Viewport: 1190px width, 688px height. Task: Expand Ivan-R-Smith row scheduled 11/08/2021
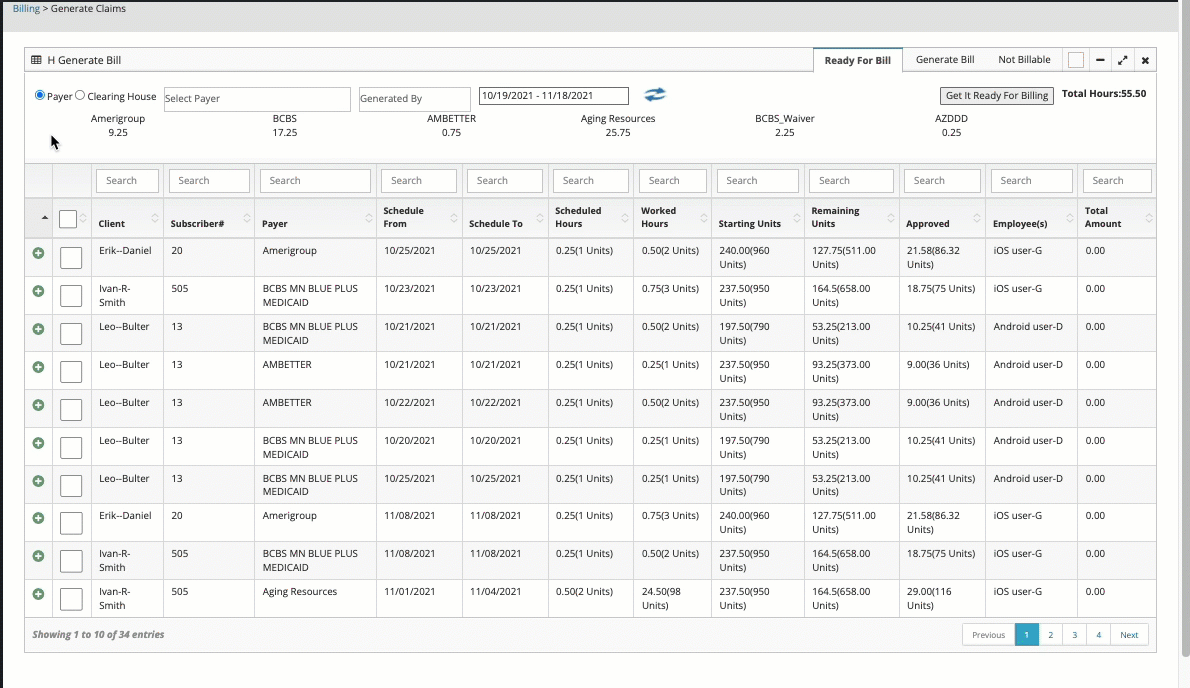coord(38,556)
